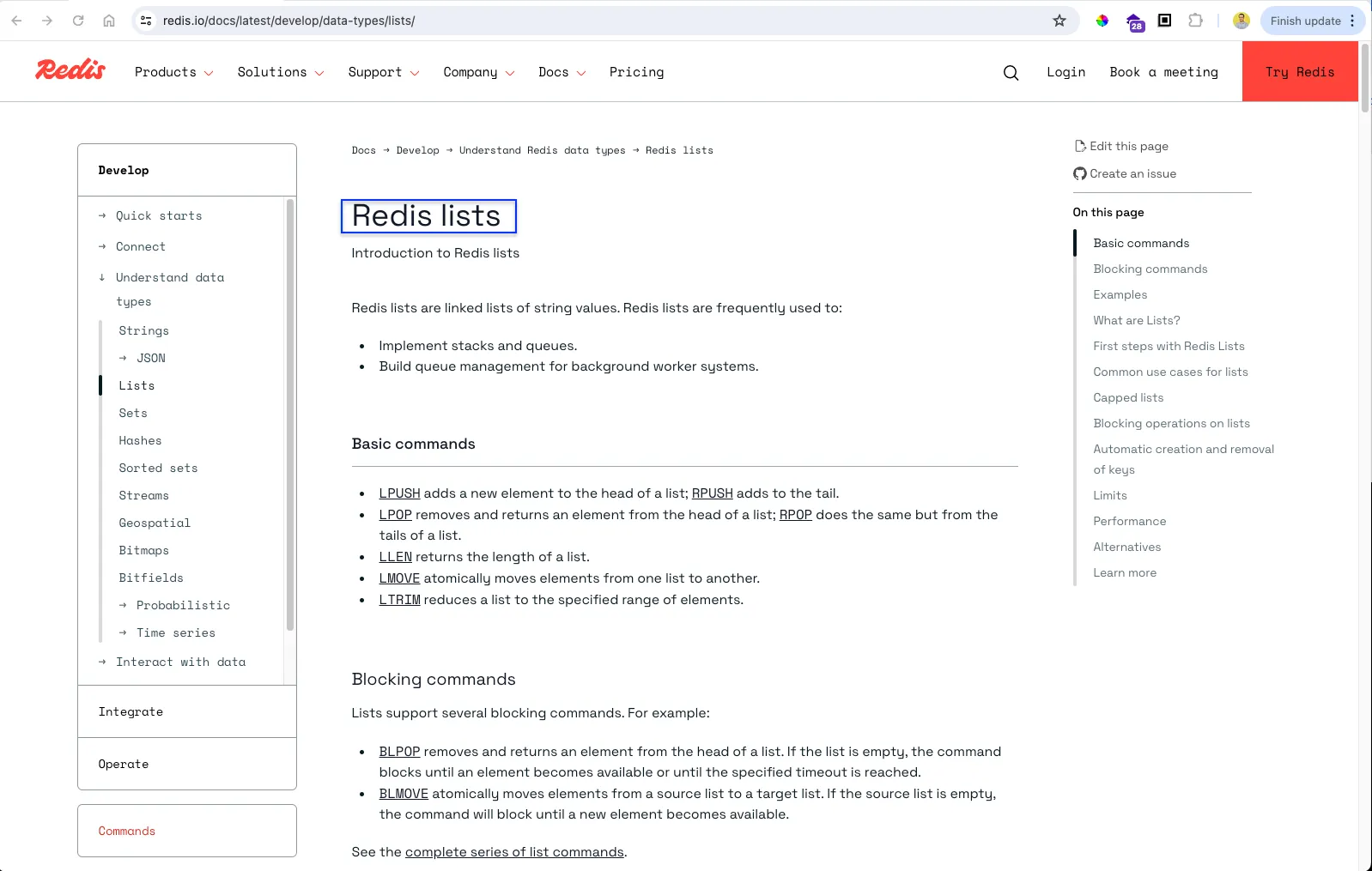
Task: Bookmark this page with the star
Action: point(1059,21)
